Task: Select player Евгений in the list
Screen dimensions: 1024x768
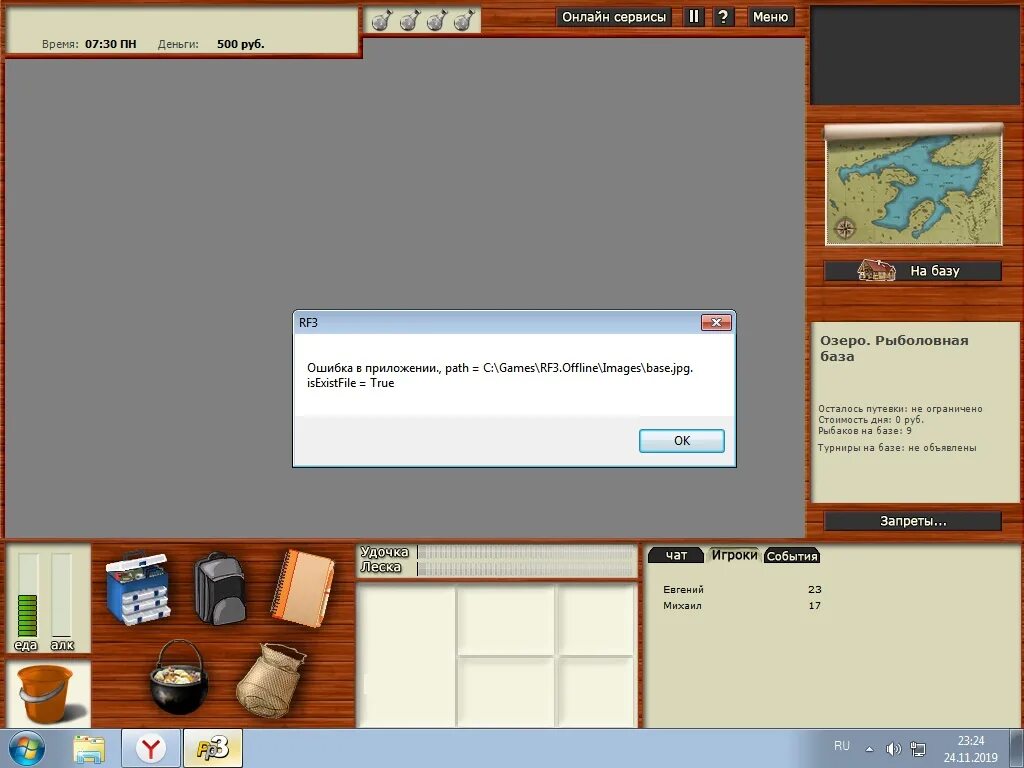Action: click(743, 589)
